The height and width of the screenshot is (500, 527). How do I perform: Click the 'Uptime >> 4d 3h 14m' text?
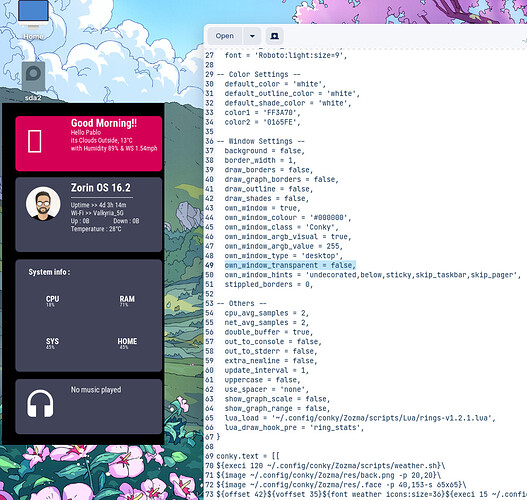click(98, 205)
